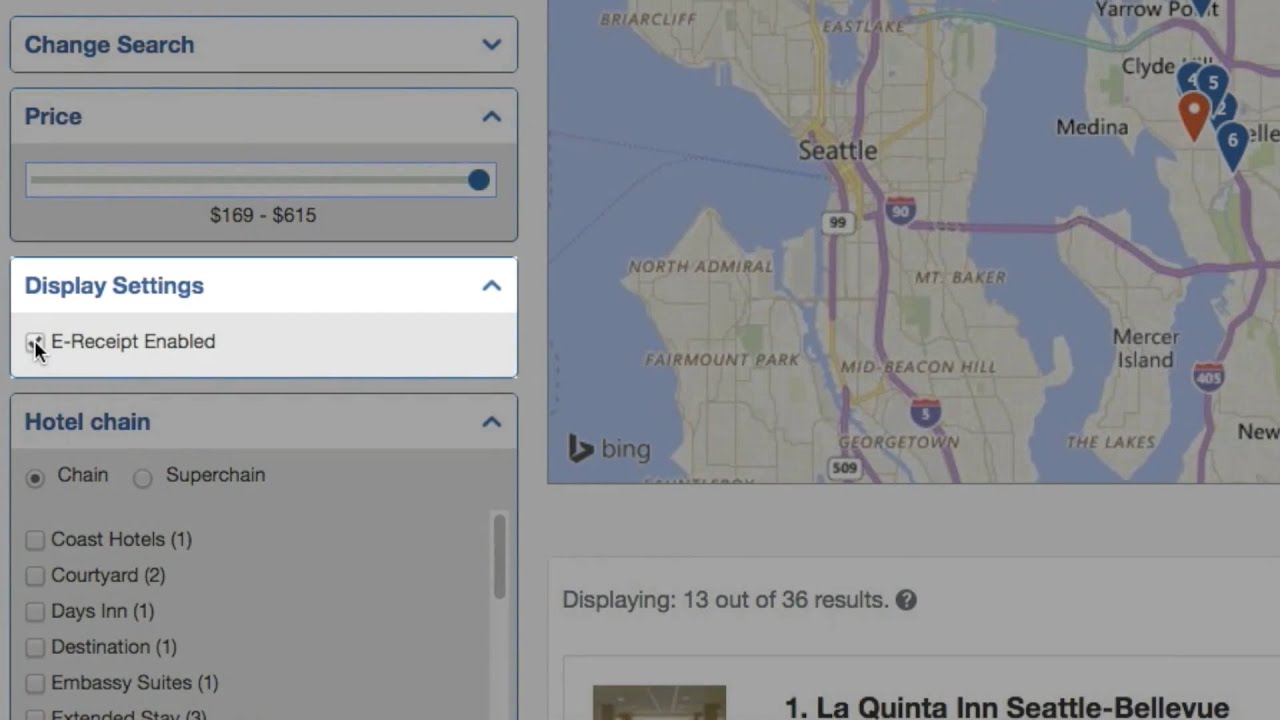Check the Days Inn (1) checkbox
Screen dimensions: 1280x720
point(35,612)
